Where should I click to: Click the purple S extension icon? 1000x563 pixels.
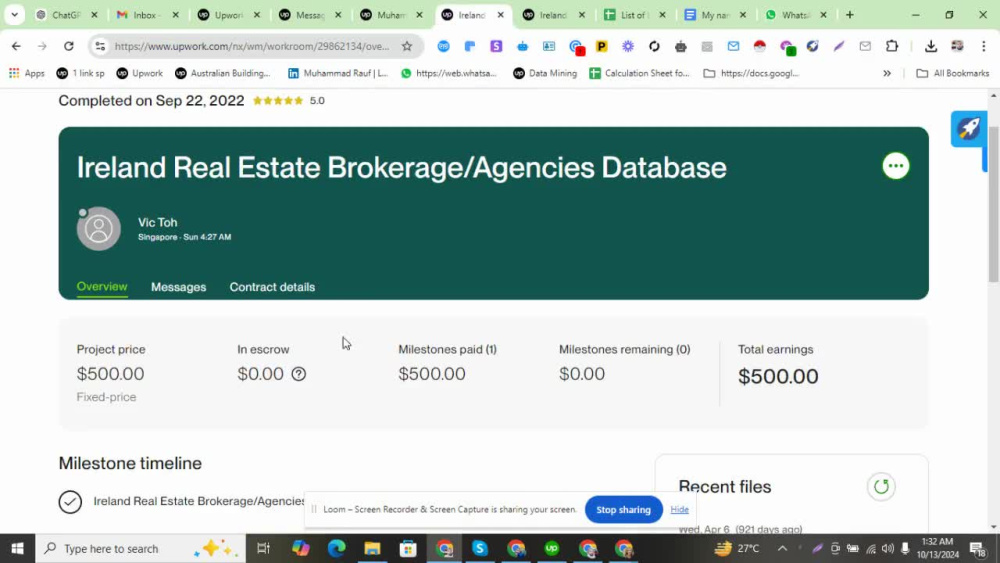pyautogui.click(x=496, y=46)
